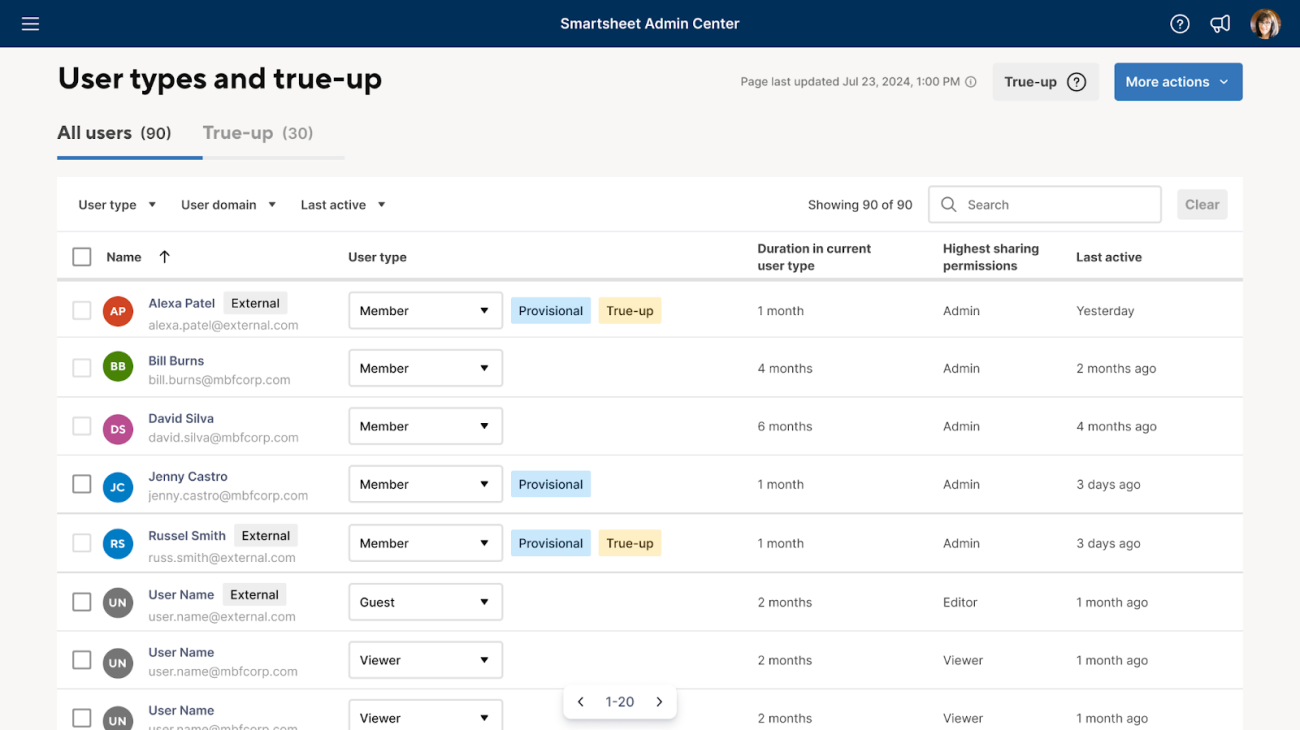Check Jenny Castro's row checkbox
The image size is (1300, 730).
(81, 484)
